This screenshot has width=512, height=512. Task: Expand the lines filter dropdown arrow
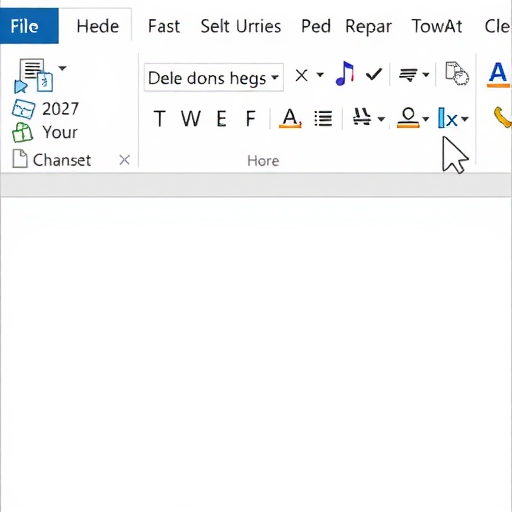426,75
